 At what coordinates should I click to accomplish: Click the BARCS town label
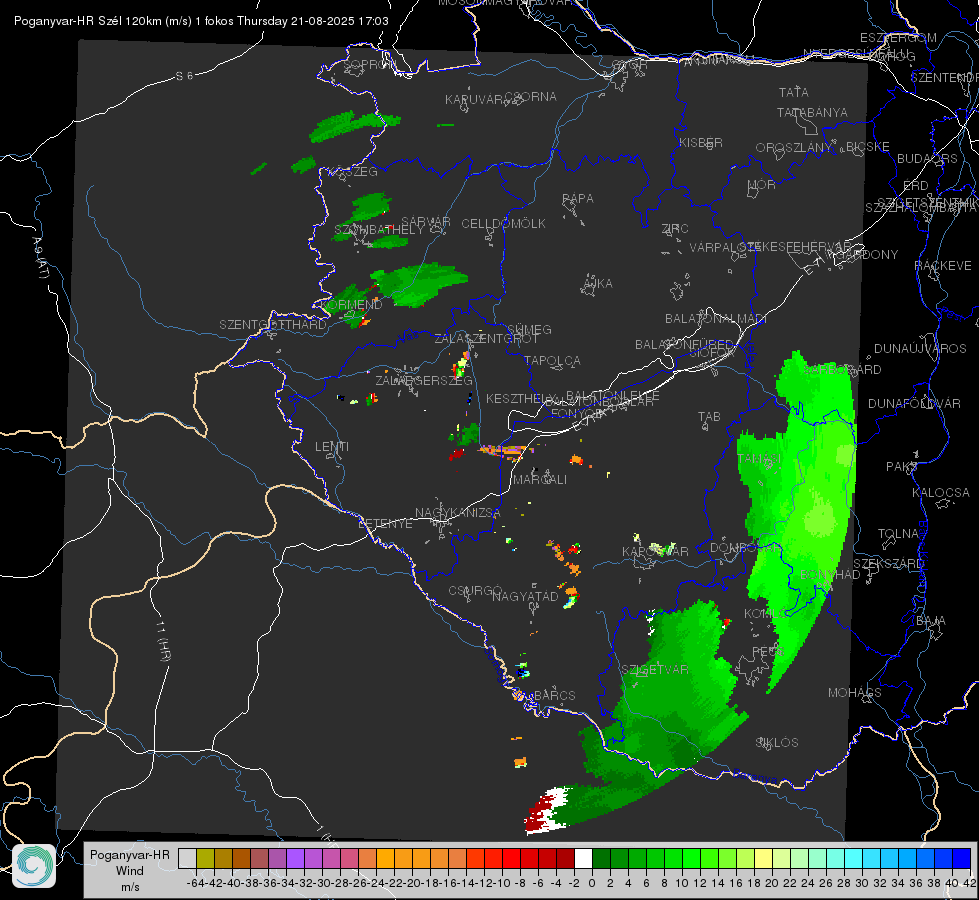[554, 695]
